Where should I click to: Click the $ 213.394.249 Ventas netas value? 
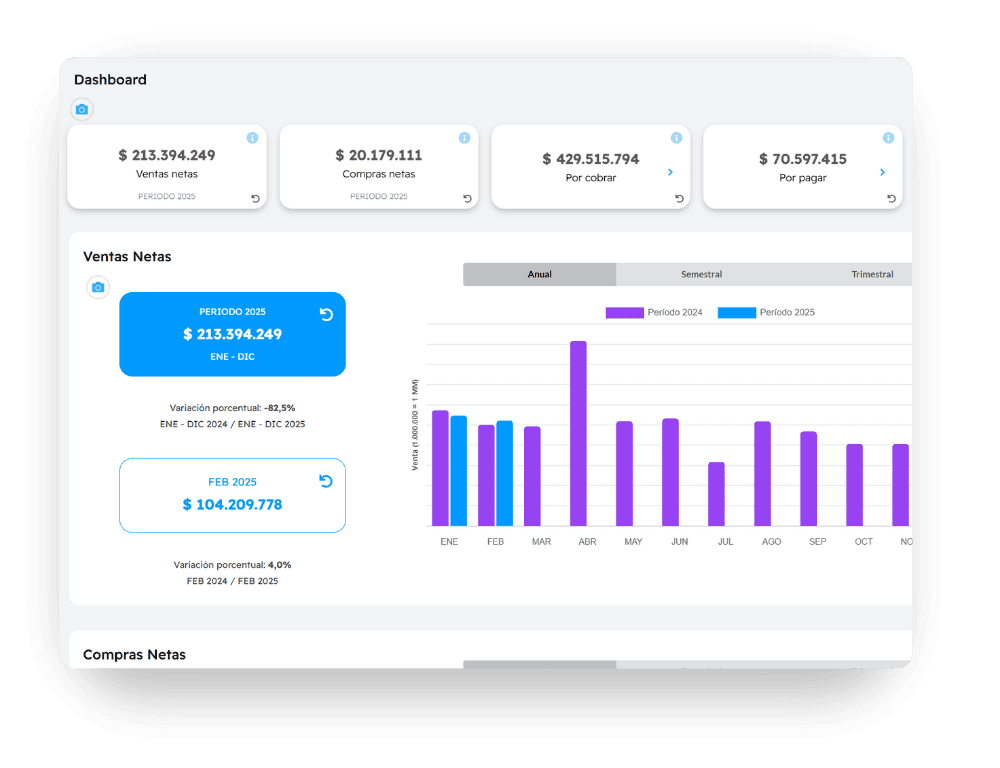[x=167, y=155]
